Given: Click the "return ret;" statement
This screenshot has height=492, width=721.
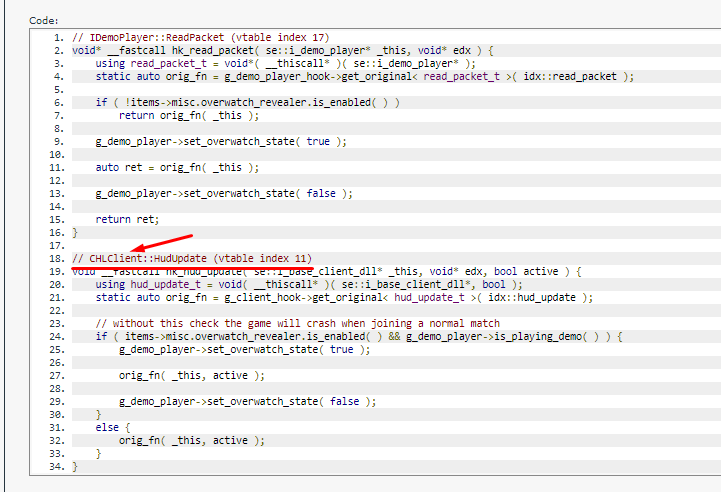Looking at the screenshot, I should (127, 219).
